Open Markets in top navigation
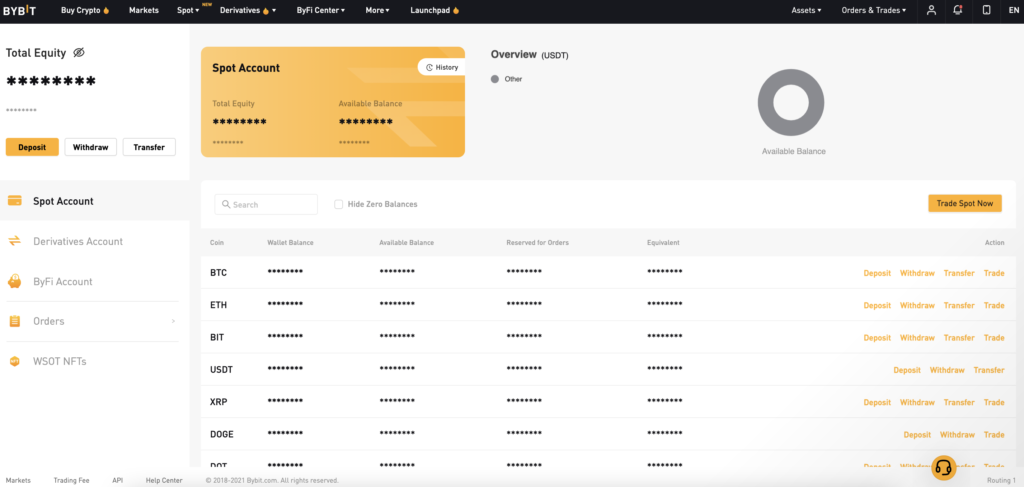The height and width of the screenshot is (487, 1024). (x=144, y=10)
